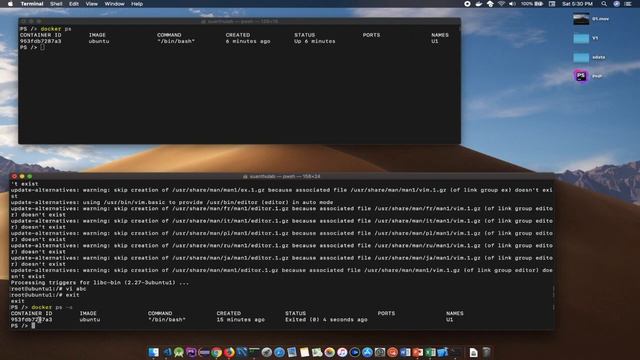Click '6 minutes ago' in upper terminal

point(248,41)
